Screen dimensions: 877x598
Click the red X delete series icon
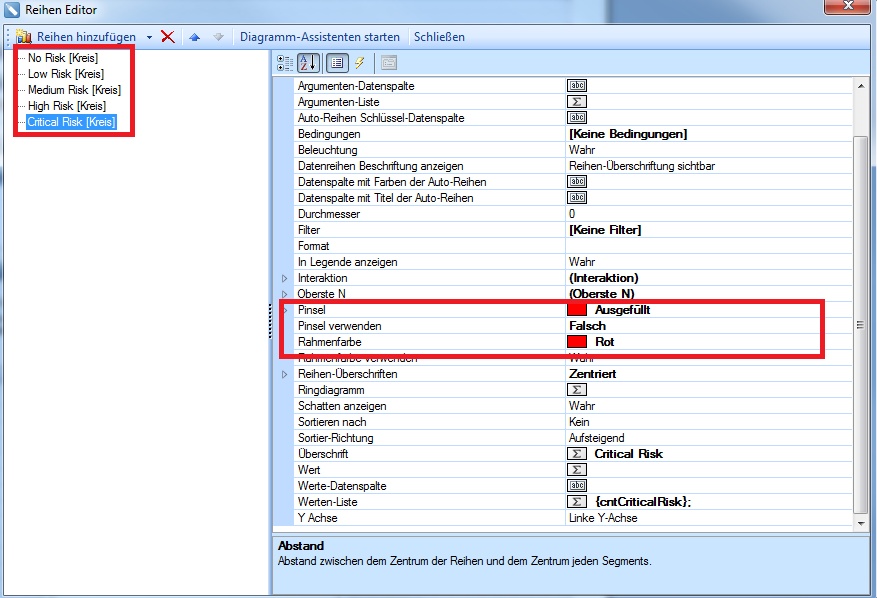(x=168, y=37)
